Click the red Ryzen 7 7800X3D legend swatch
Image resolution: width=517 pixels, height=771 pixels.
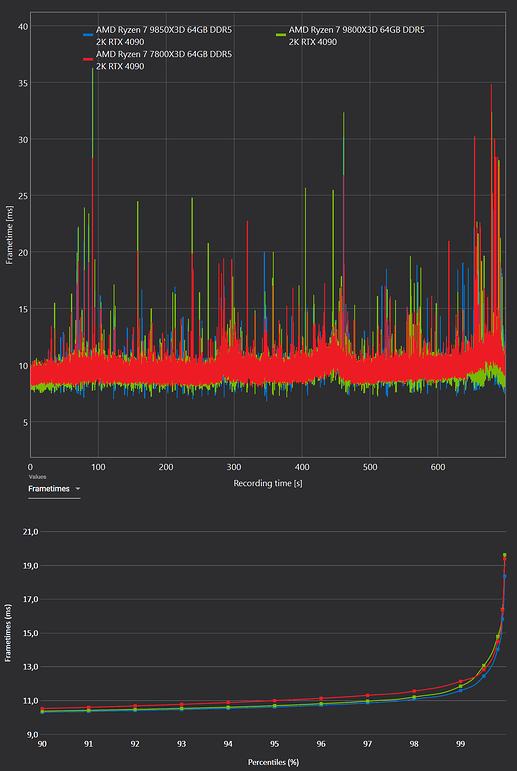88,59
